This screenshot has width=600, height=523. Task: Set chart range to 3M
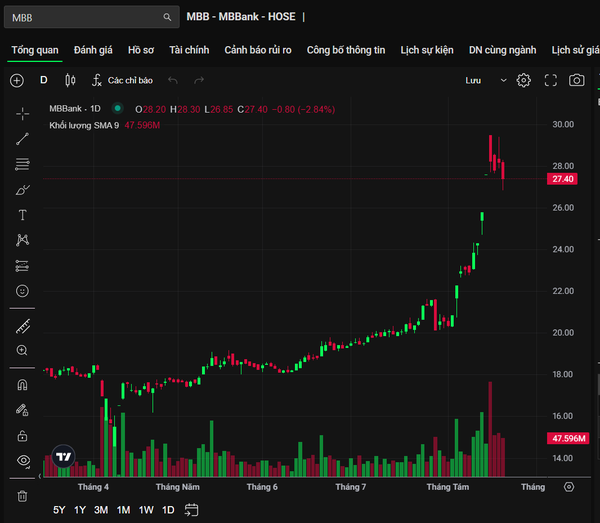(101, 510)
